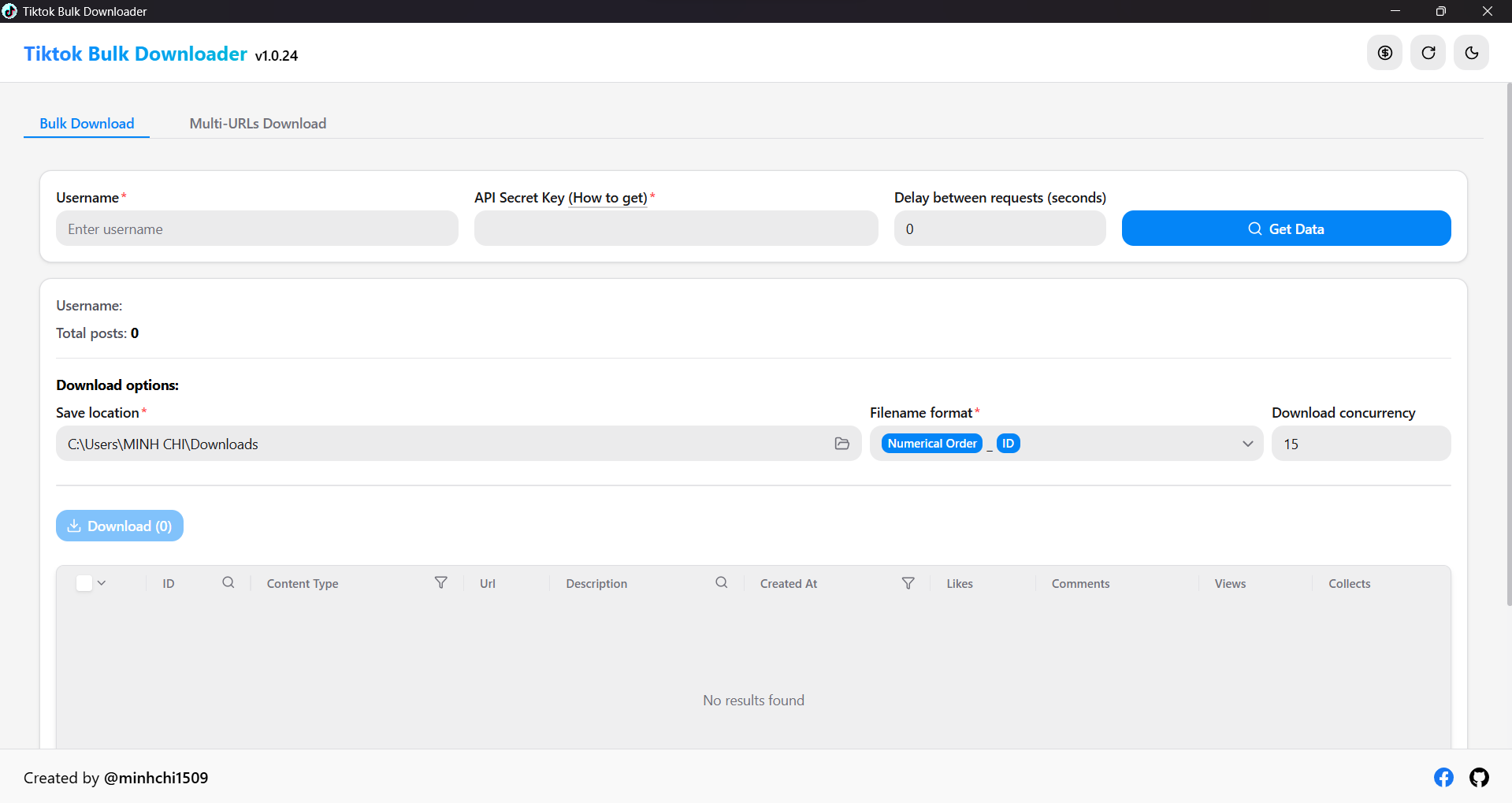Click the Views column header
This screenshot has width=1512, height=803.
(1230, 583)
